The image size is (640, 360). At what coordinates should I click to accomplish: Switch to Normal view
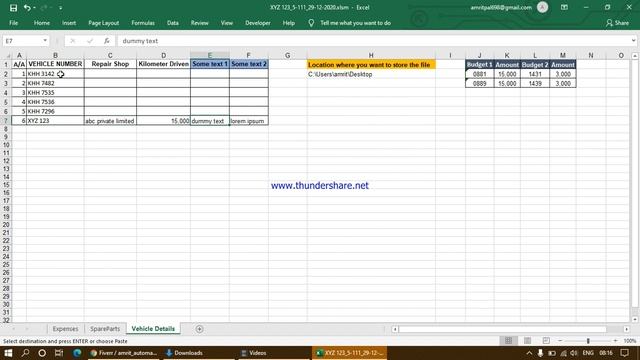click(508, 340)
